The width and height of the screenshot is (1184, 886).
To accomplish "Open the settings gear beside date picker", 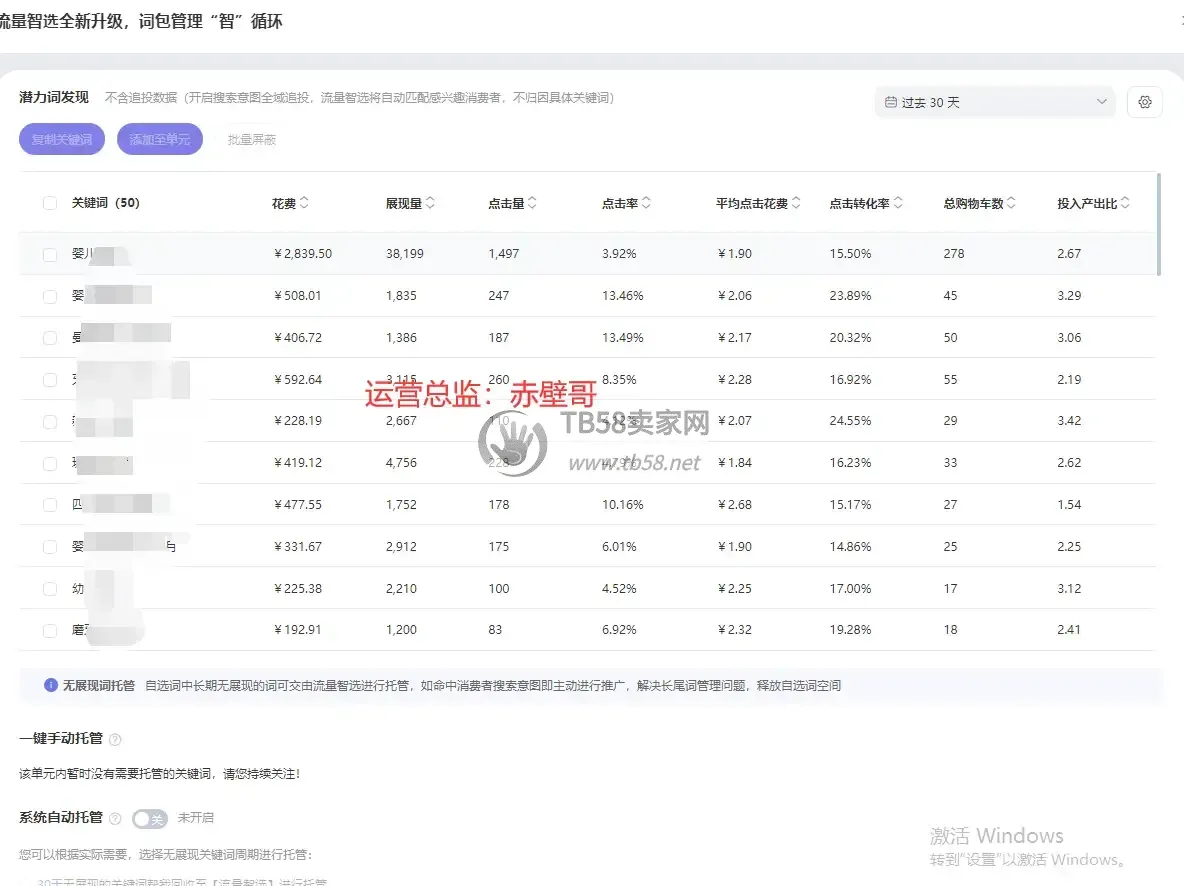I will (x=1144, y=102).
